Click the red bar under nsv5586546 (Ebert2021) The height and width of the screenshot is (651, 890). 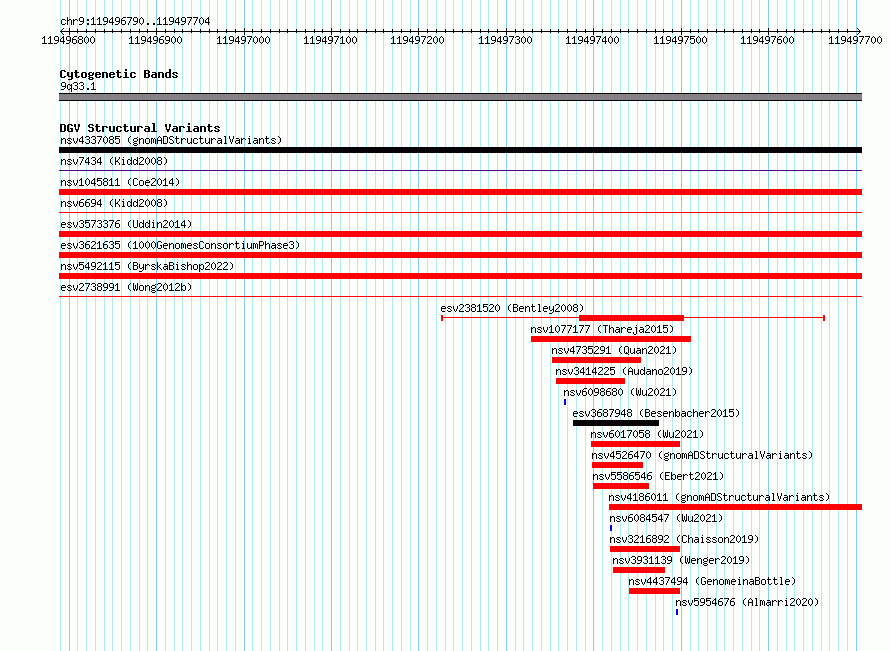coord(621,486)
